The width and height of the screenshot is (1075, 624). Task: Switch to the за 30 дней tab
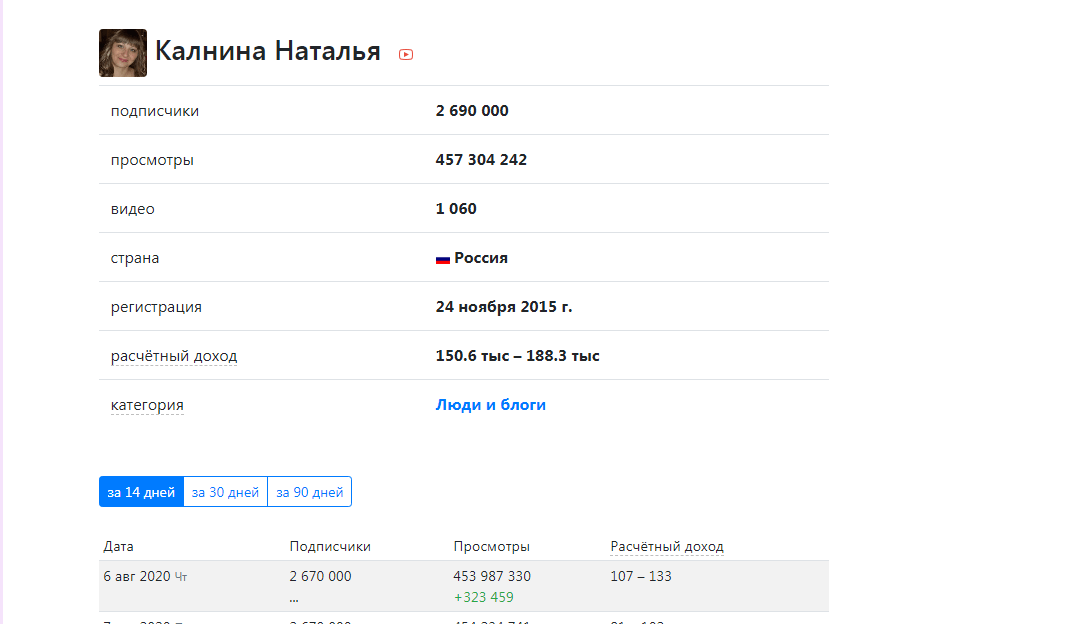225,492
